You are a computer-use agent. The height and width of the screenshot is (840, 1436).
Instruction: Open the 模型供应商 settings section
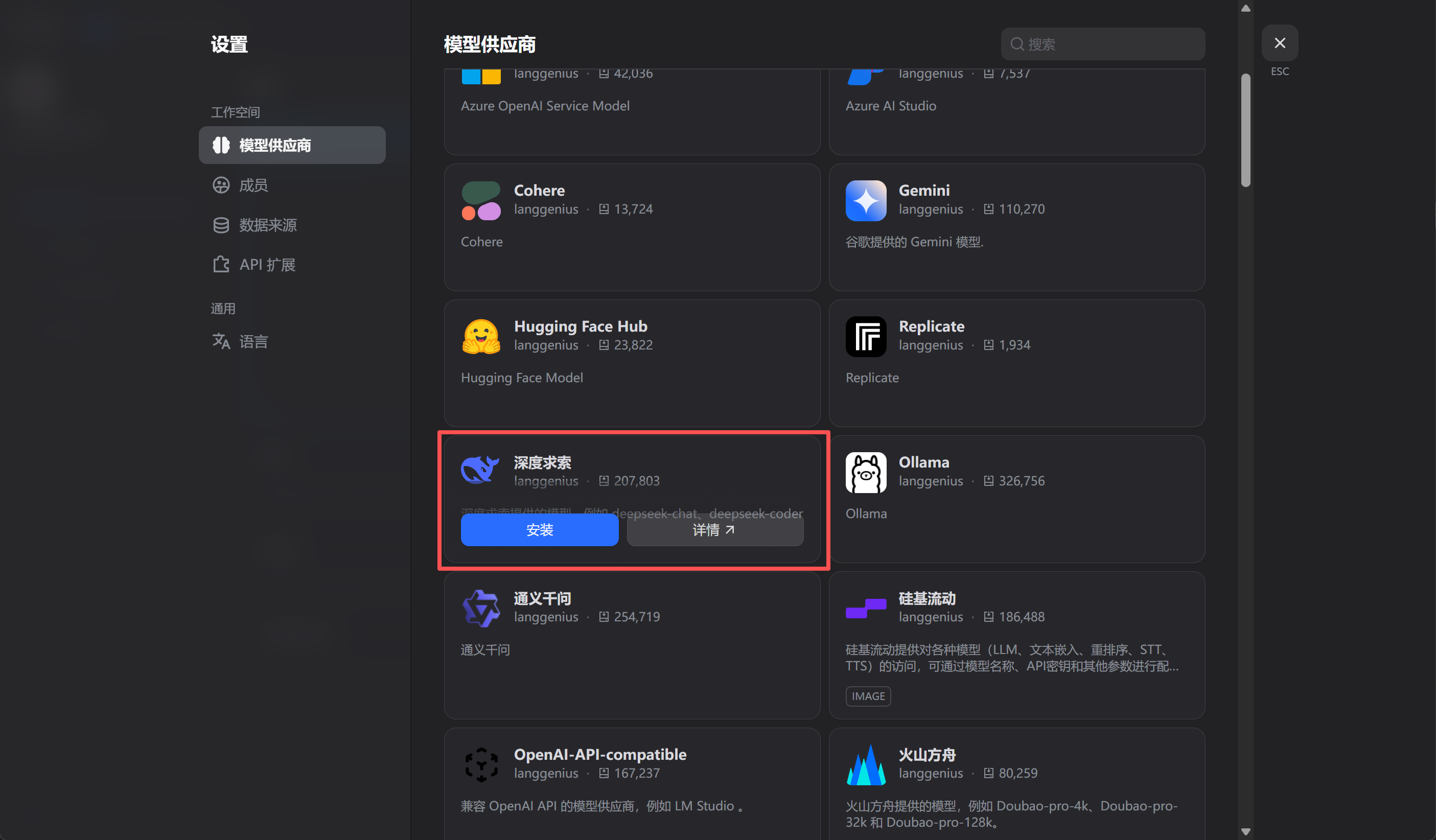point(292,145)
